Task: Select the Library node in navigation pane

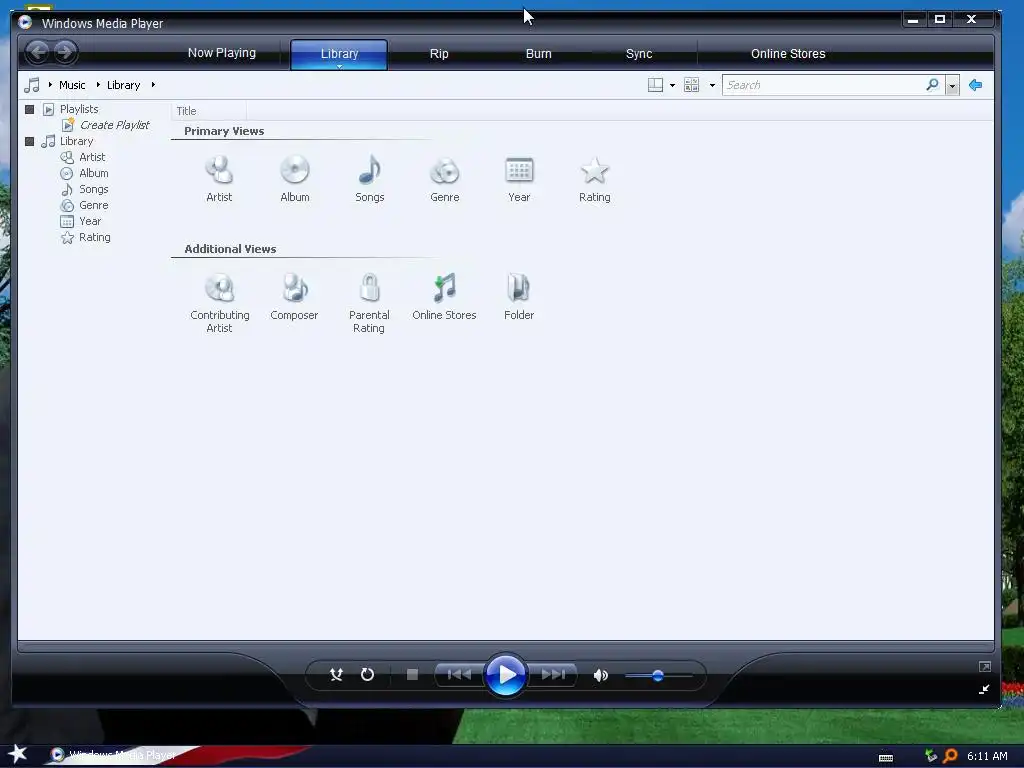Action: point(76,141)
